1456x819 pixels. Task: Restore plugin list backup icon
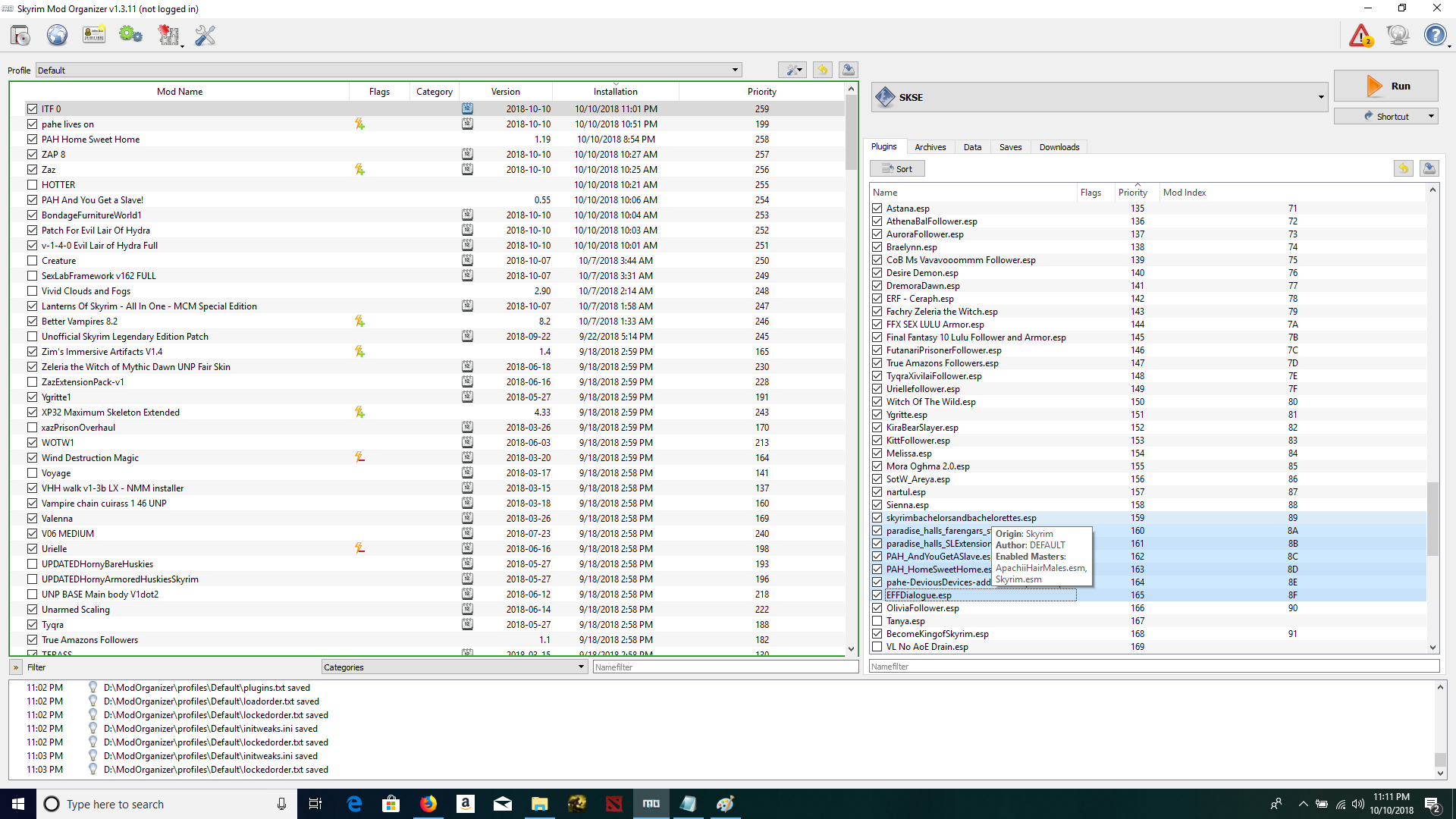tap(1403, 168)
